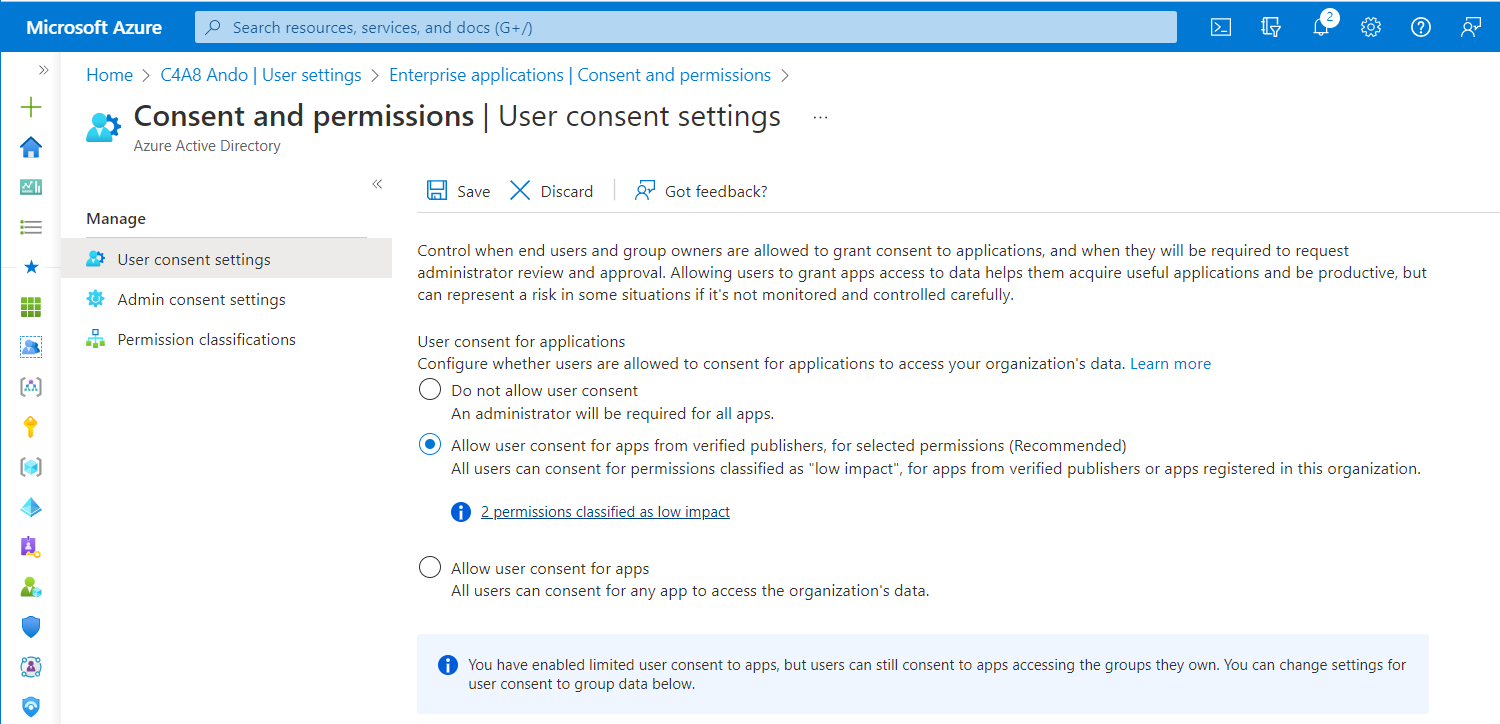Viewport: 1500px width, 724px height.
Task: Select Allow user consent from verified publishers
Action: [430, 445]
